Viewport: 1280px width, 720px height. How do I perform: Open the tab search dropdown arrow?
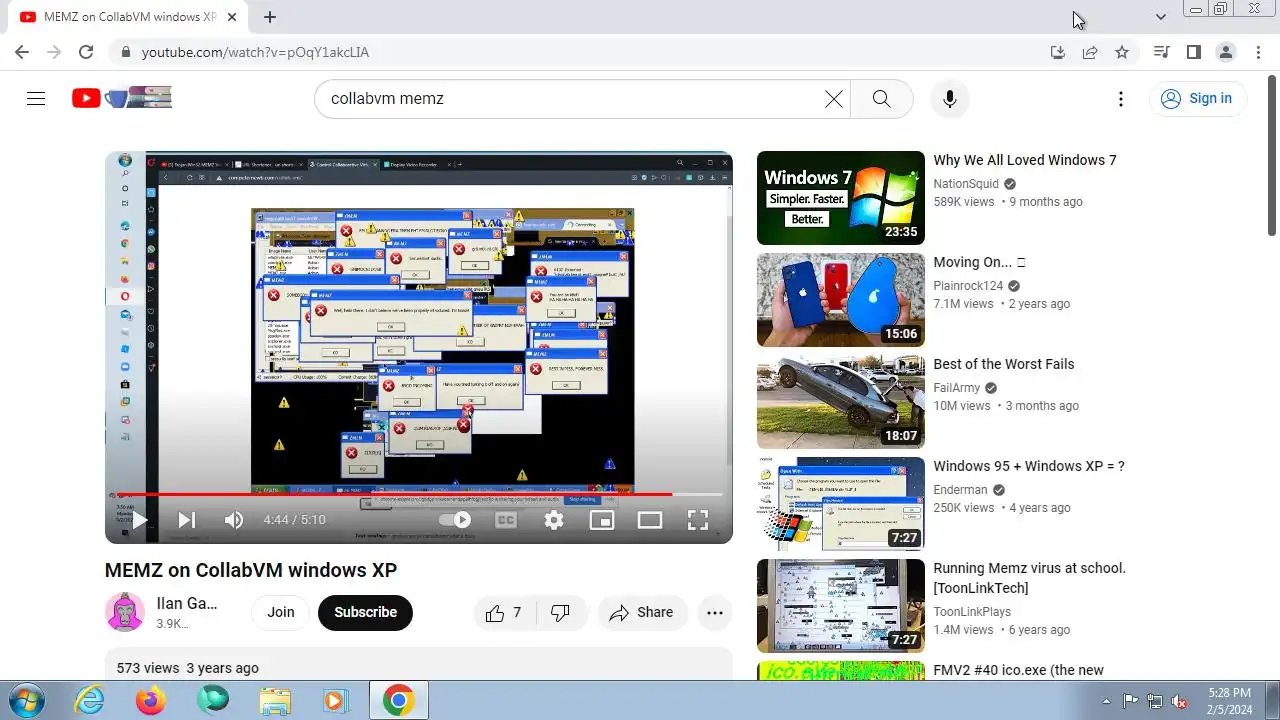[x=1160, y=17]
